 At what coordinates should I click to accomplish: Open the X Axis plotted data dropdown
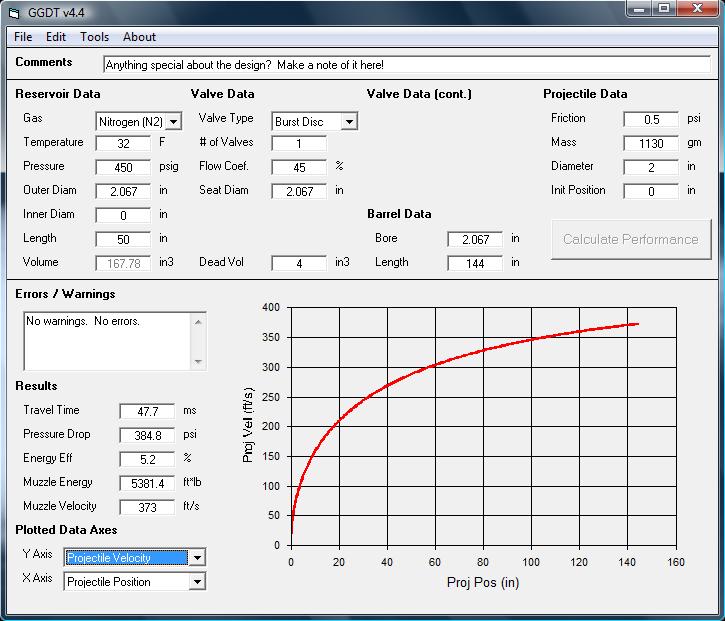point(197,582)
